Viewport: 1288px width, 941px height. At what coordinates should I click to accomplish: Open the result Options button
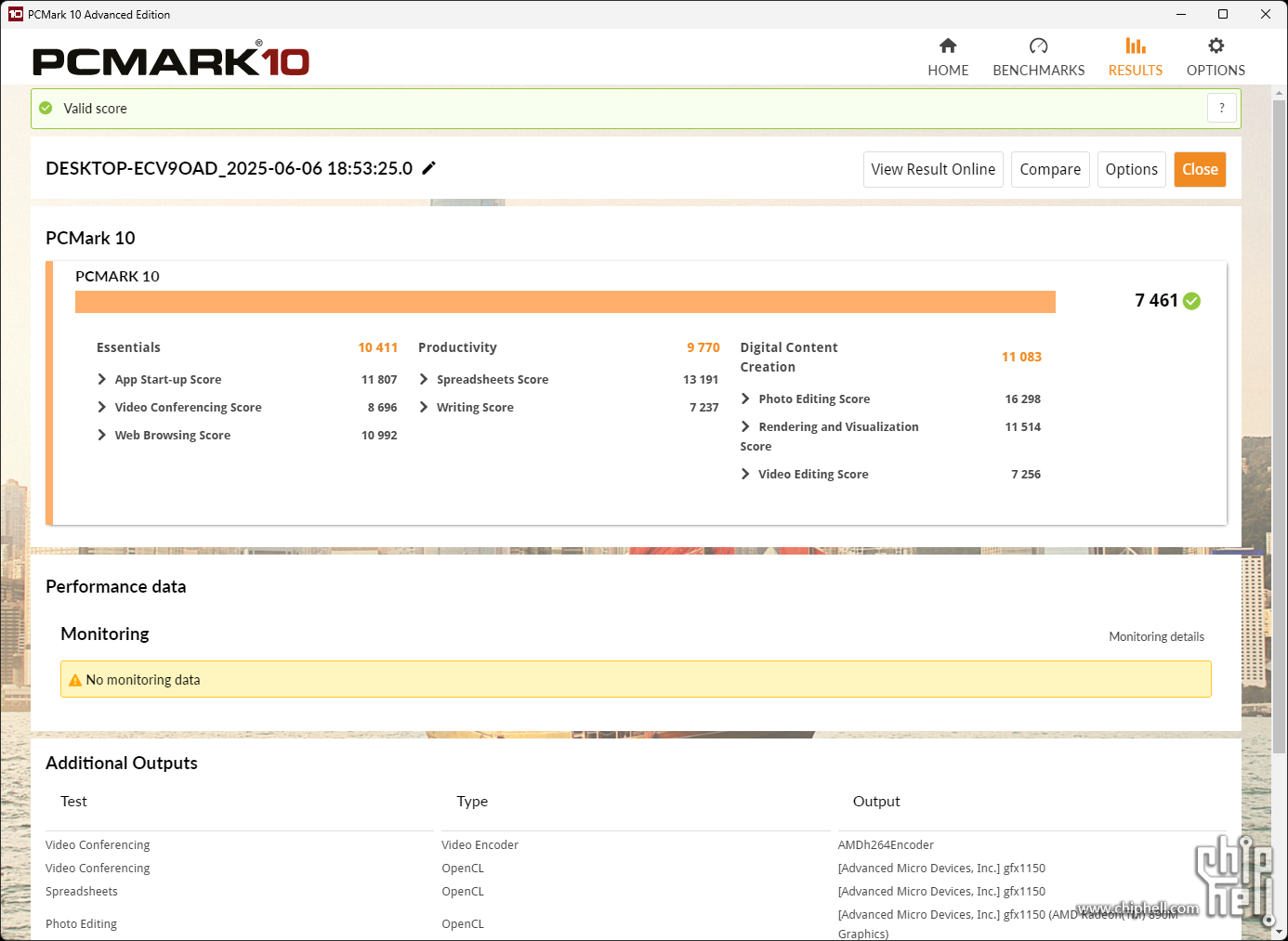(1132, 169)
